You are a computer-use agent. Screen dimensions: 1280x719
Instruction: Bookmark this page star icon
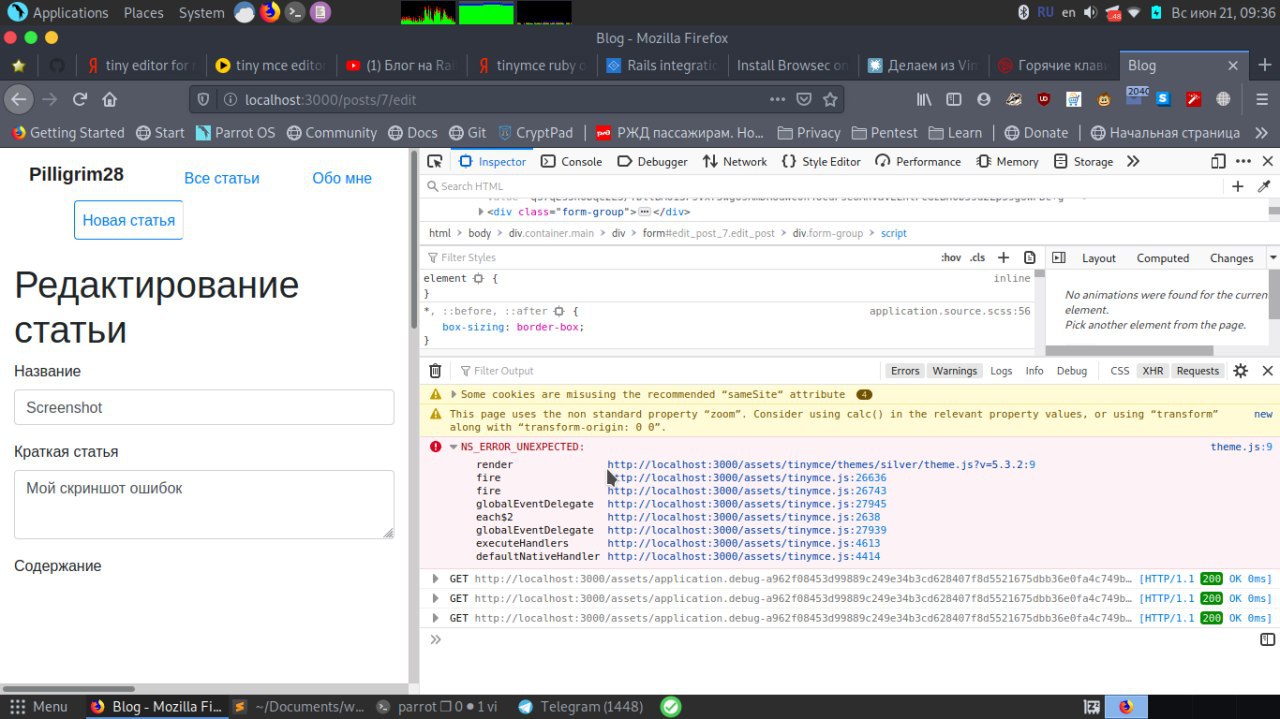[x=830, y=99]
